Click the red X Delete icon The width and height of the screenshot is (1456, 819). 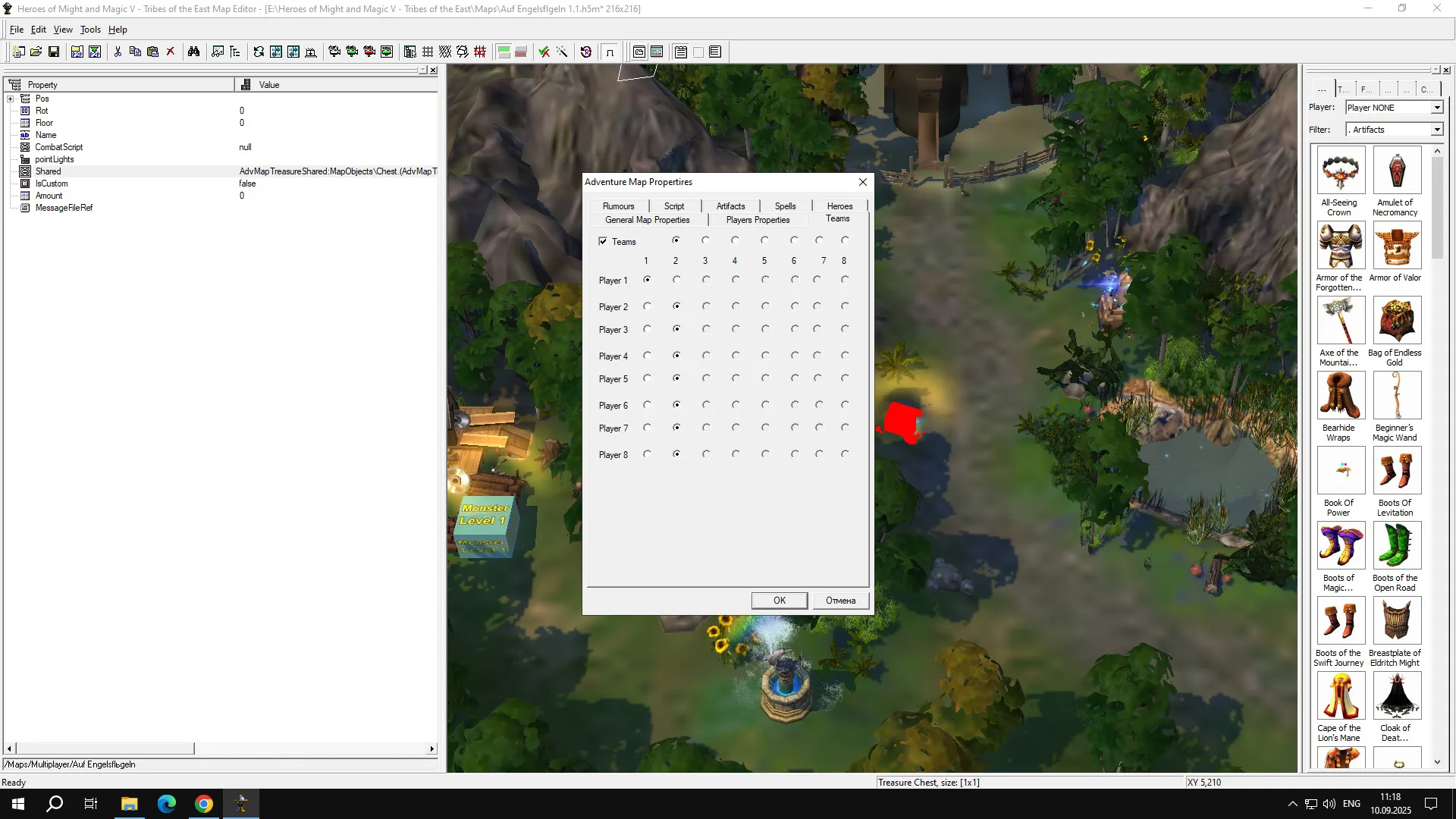[171, 52]
